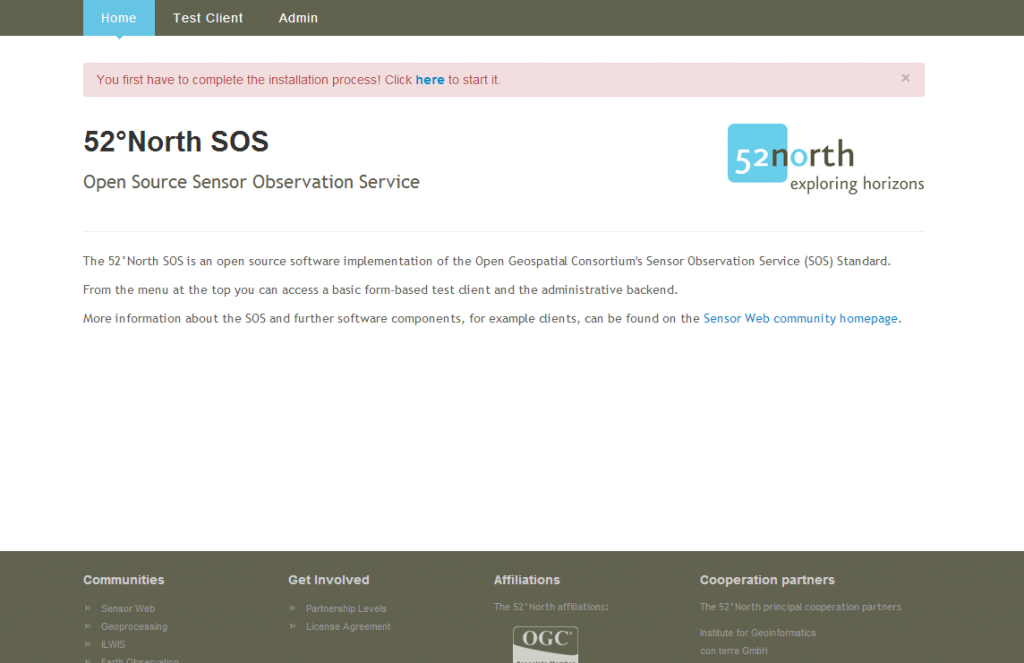Open the Sensor Web community homepage link
This screenshot has height=663, width=1024.
pos(800,318)
